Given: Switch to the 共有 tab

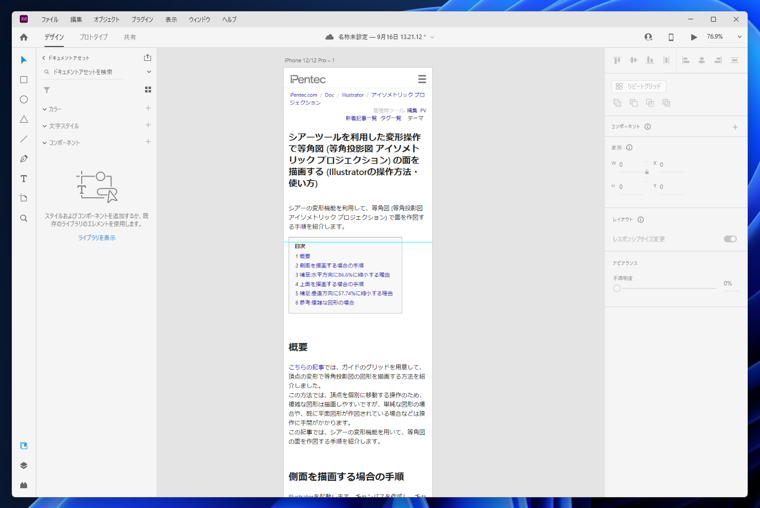Looking at the screenshot, I should coord(130,37).
